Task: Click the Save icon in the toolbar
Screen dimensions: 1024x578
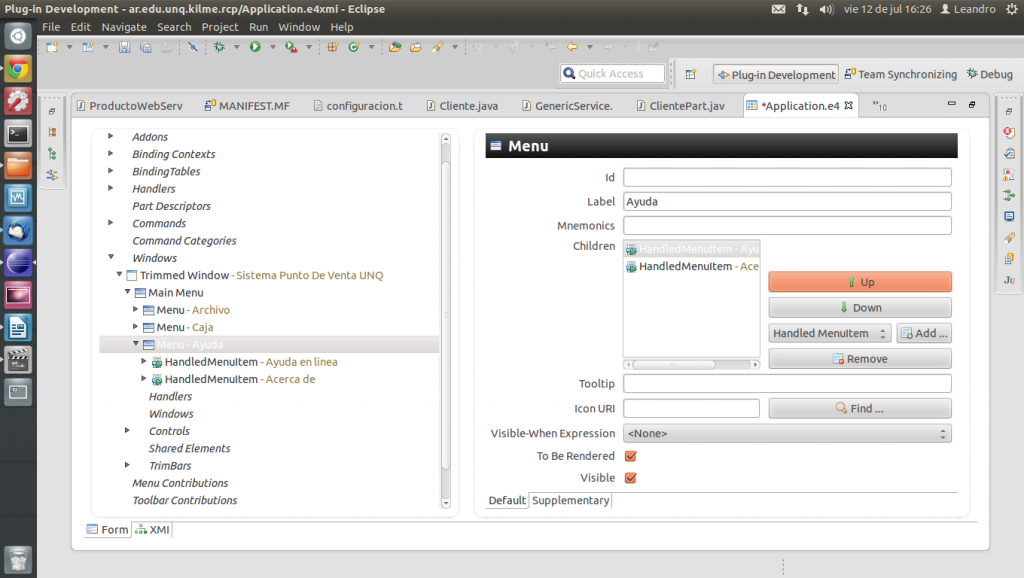Action: [x=126, y=47]
